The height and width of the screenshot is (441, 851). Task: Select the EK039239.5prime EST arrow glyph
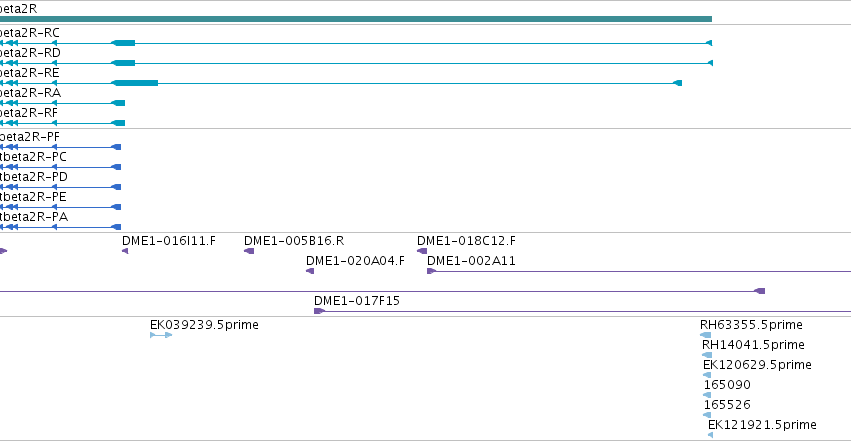point(161,335)
